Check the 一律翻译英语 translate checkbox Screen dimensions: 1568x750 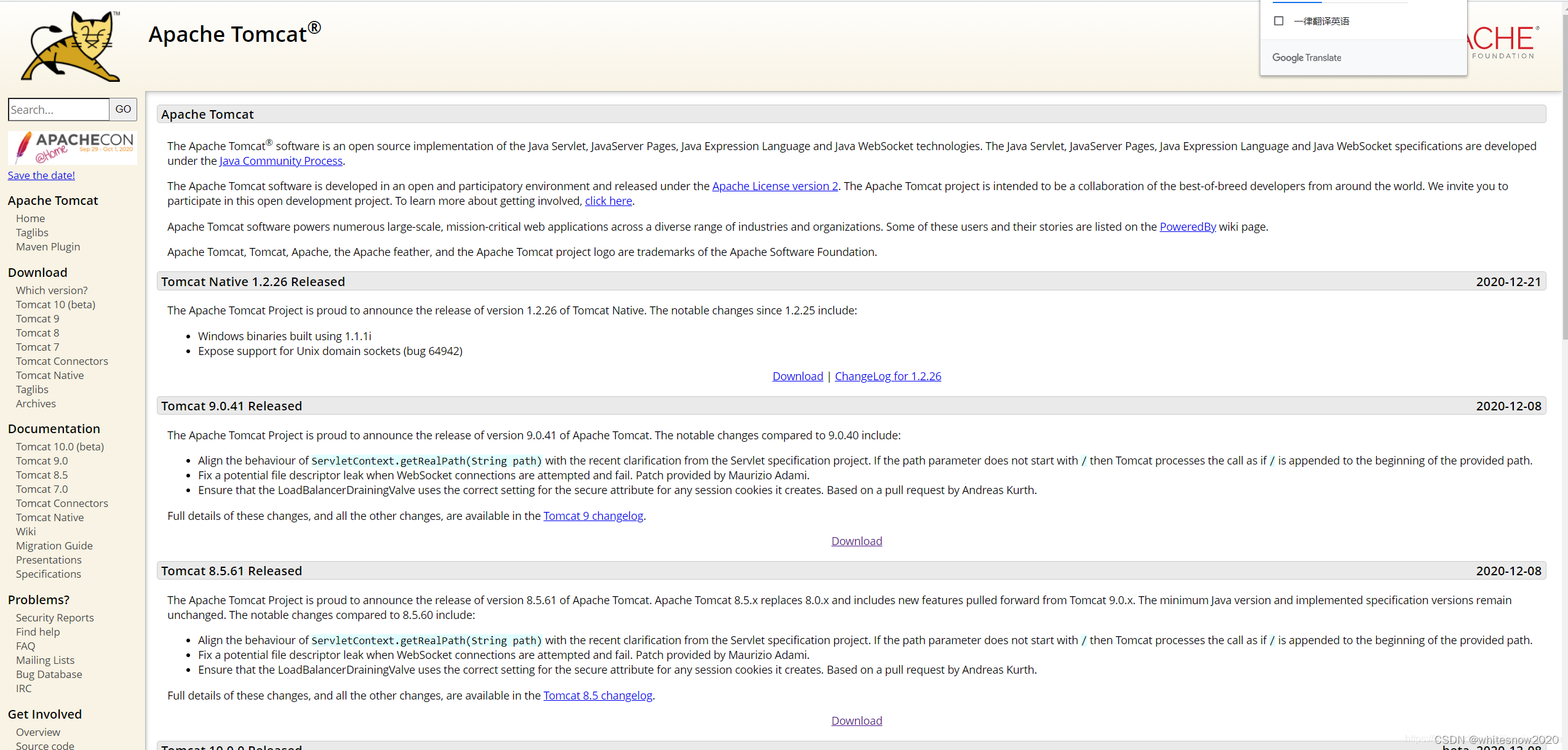1279,20
